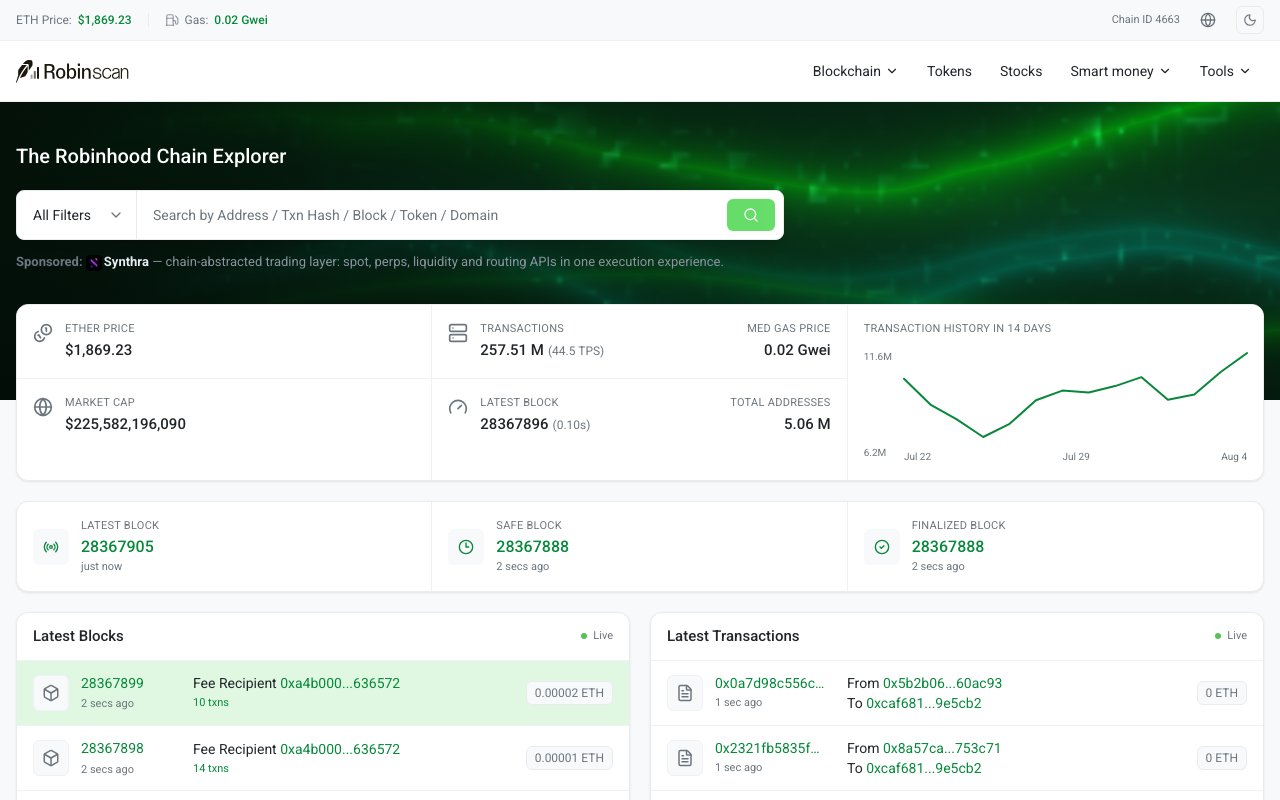
Task: Click the $1,869.23 Ether Price card value
Action: [x=98, y=350]
